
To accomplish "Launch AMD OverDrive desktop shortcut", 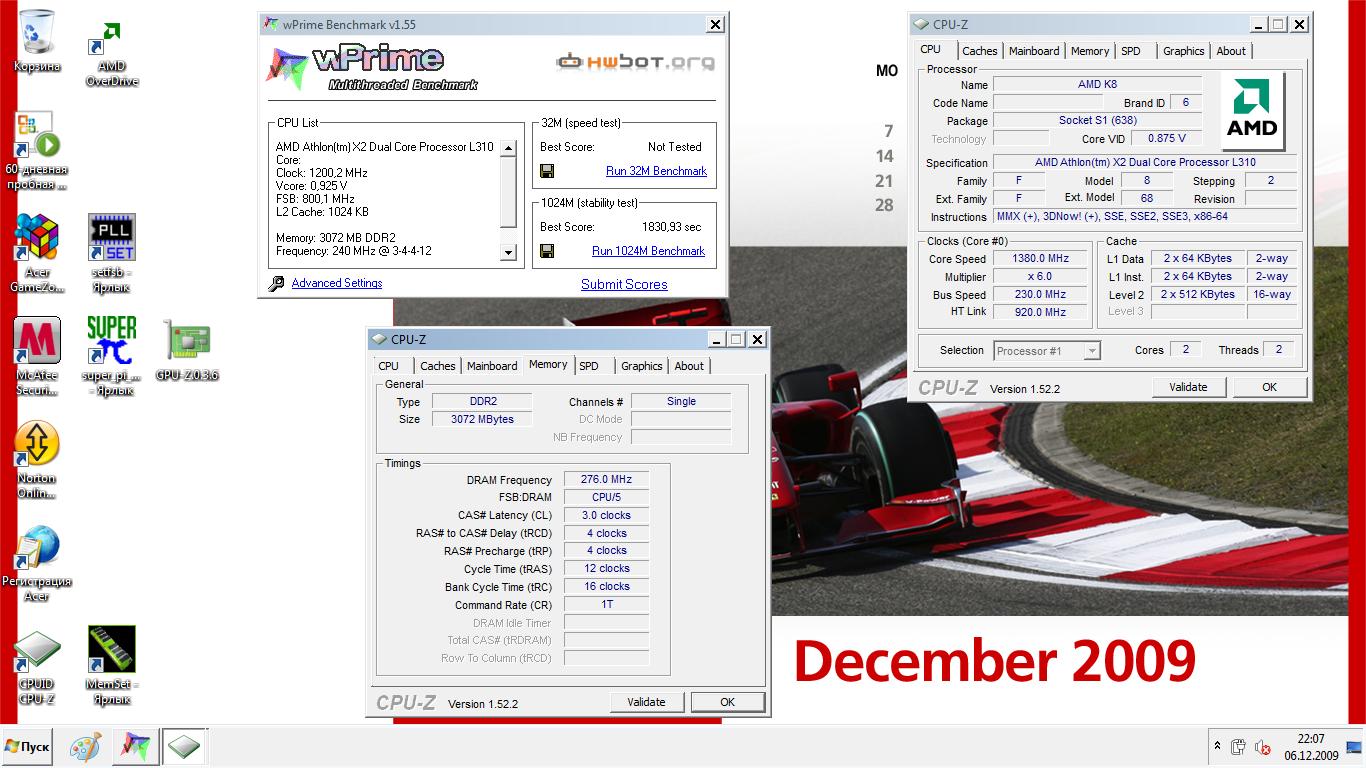I will click(x=112, y=53).
